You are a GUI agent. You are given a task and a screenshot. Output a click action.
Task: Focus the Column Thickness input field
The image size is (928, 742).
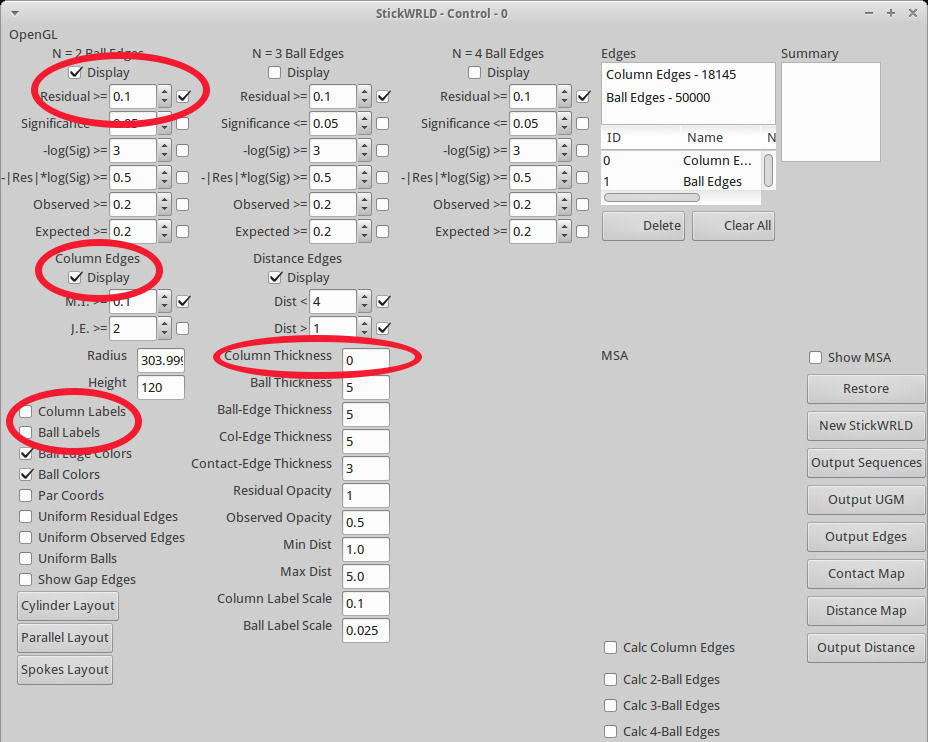[x=366, y=360]
